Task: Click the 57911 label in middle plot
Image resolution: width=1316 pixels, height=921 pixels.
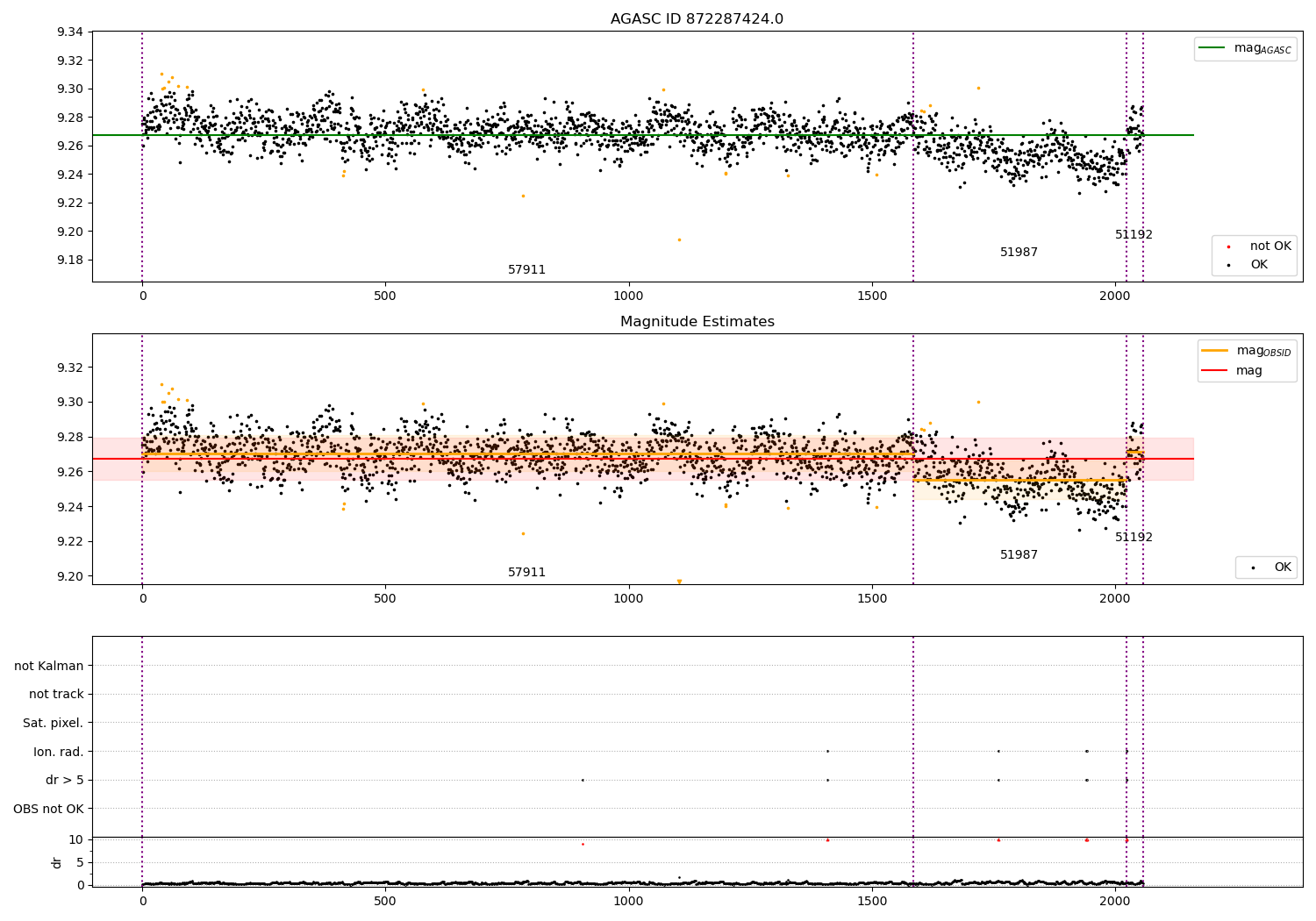Action: [x=526, y=573]
